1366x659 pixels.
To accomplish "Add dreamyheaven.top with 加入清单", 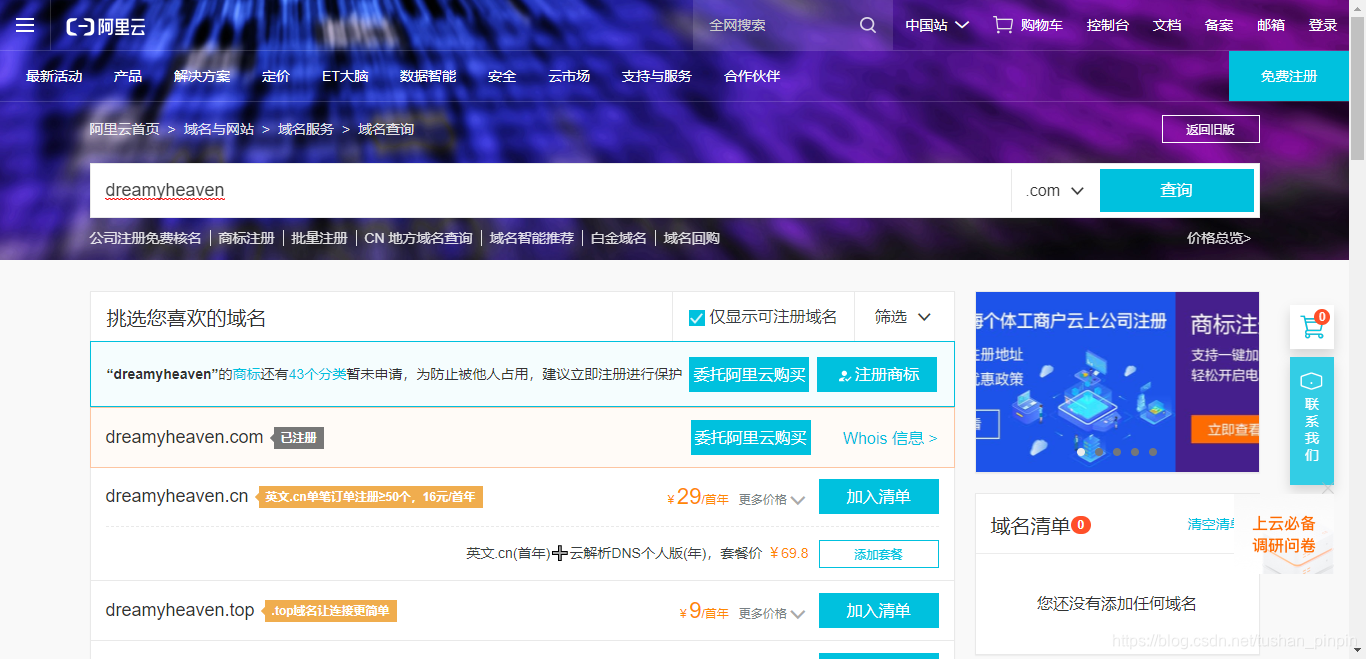I will 878,611.
